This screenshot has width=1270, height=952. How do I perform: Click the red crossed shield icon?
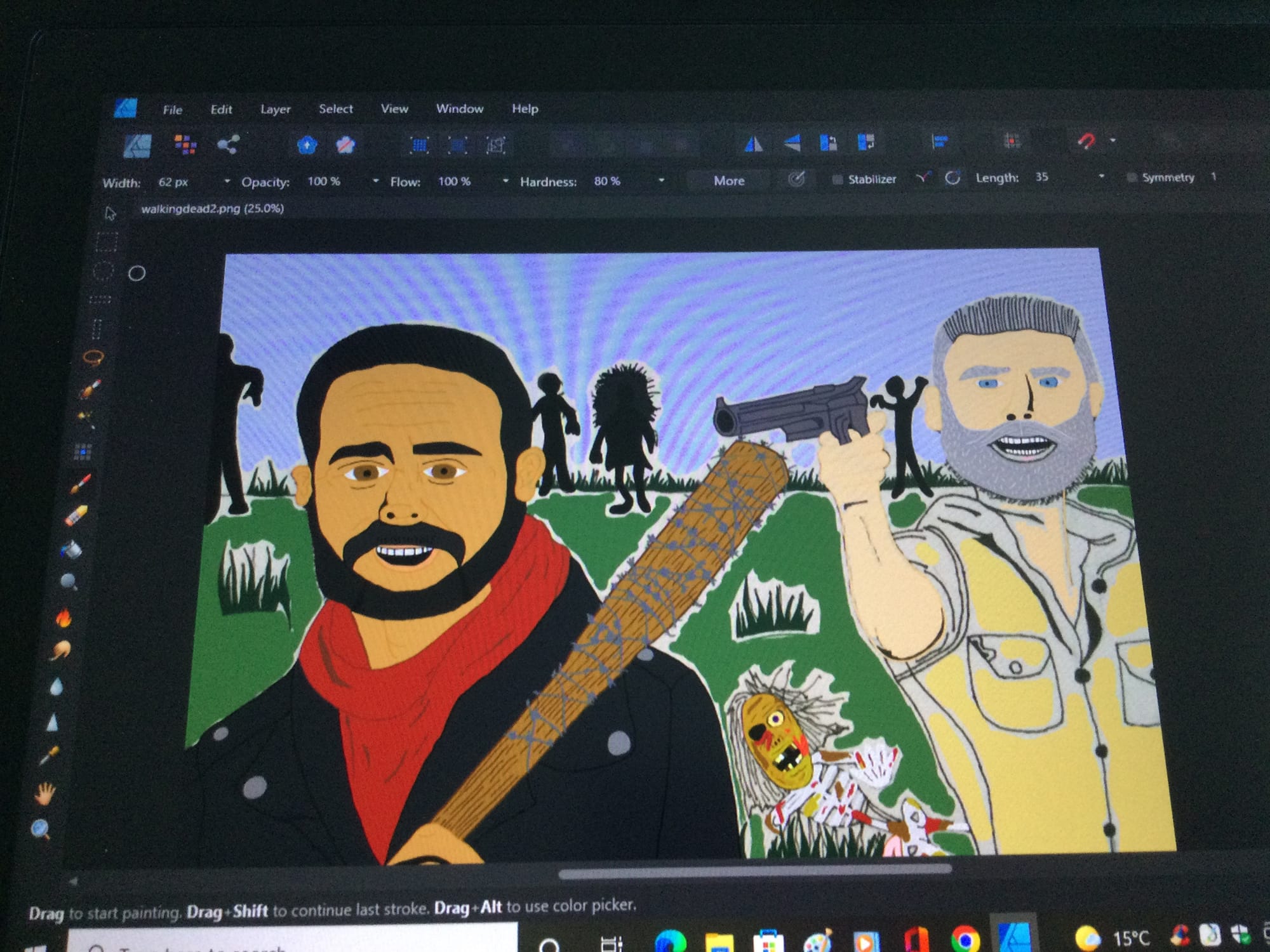click(x=345, y=145)
